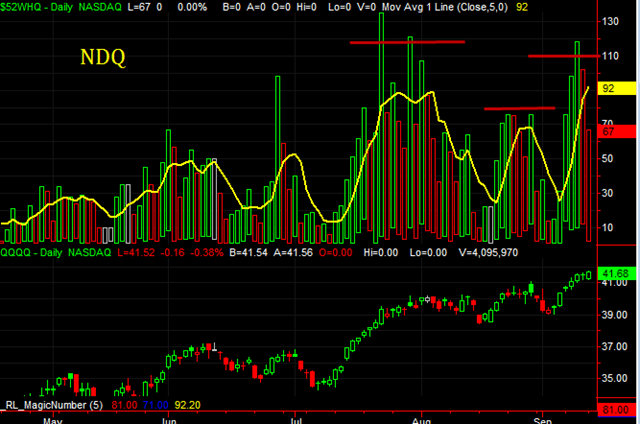Click the A=0 ask value in the top header
This screenshot has width=640, height=424.
(x=256, y=7)
